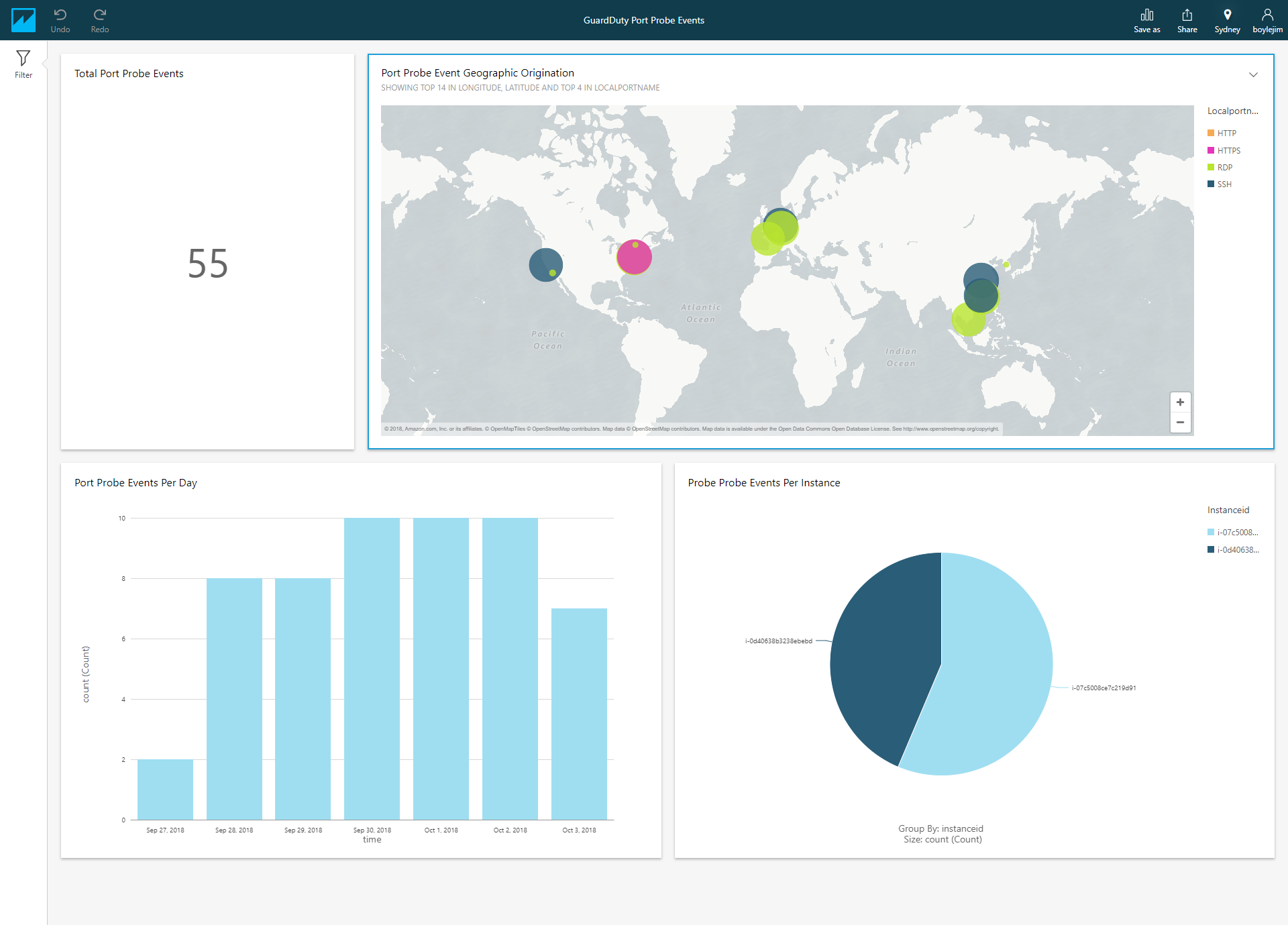Open the Sydney region menu
Viewport: 1288px width, 925px height.
[x=1228, y=20]
